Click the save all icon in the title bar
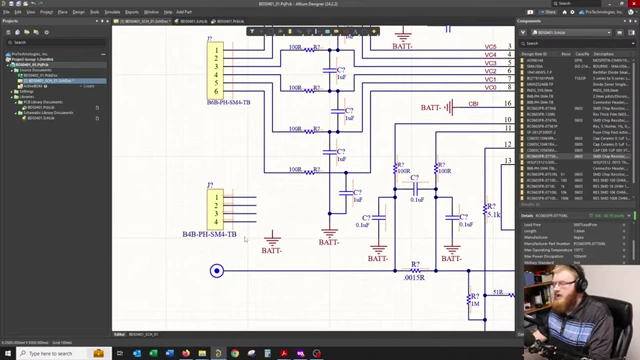The width and height of the screenshot is (640, 360). (x=18, y=4)
